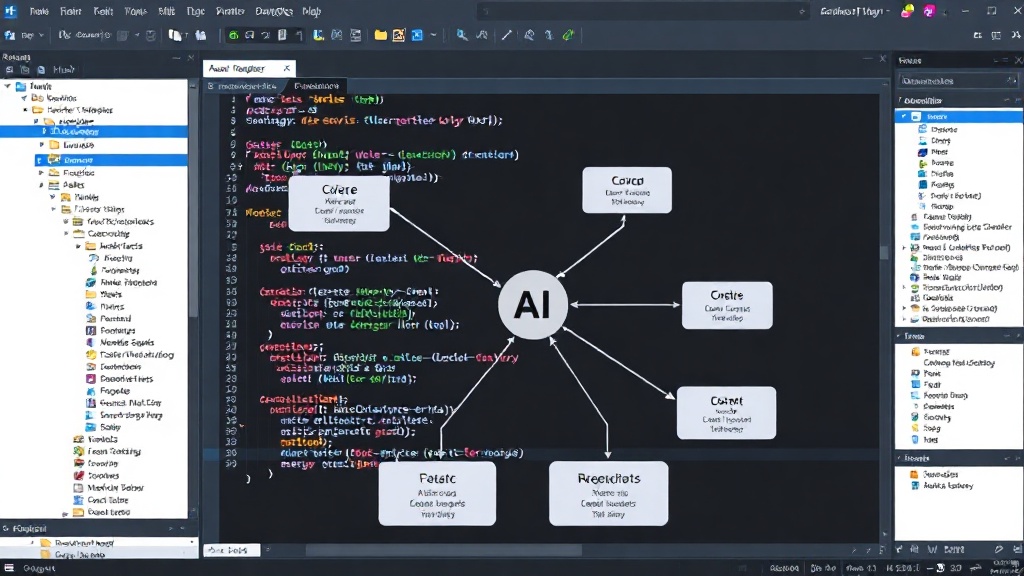Switch to the second sub-tab under editor tab
Screen dimensions: 1024x576
316,86
